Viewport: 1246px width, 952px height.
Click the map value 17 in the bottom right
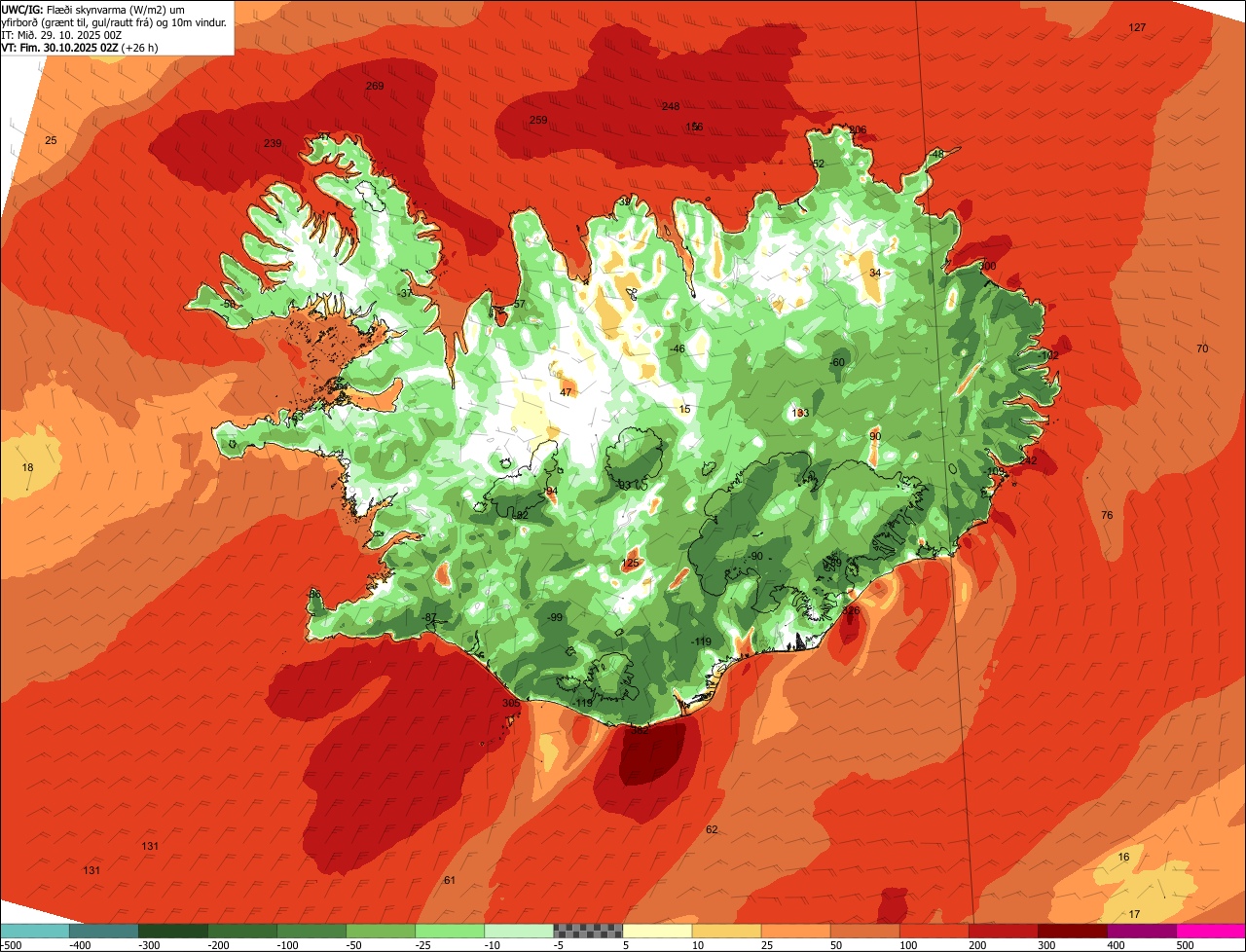click(1135, 914)
